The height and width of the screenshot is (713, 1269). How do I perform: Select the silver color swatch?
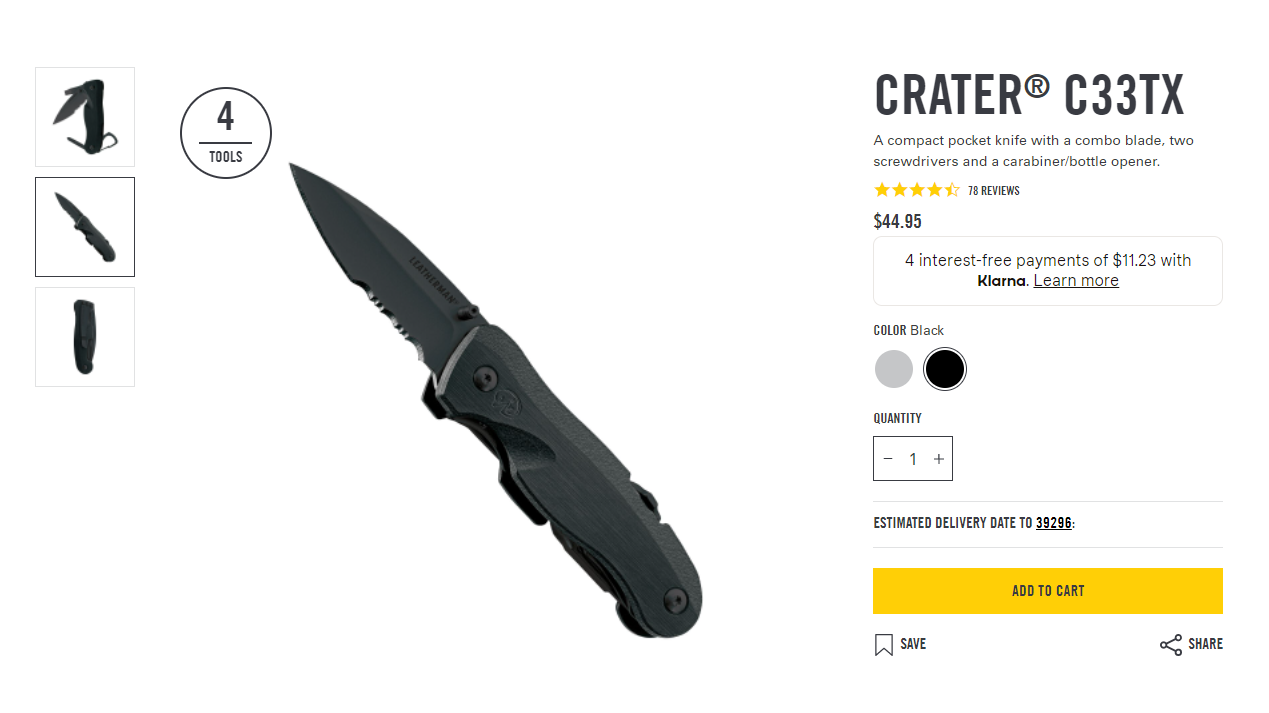pyautogui.click(x=894, y=369)
